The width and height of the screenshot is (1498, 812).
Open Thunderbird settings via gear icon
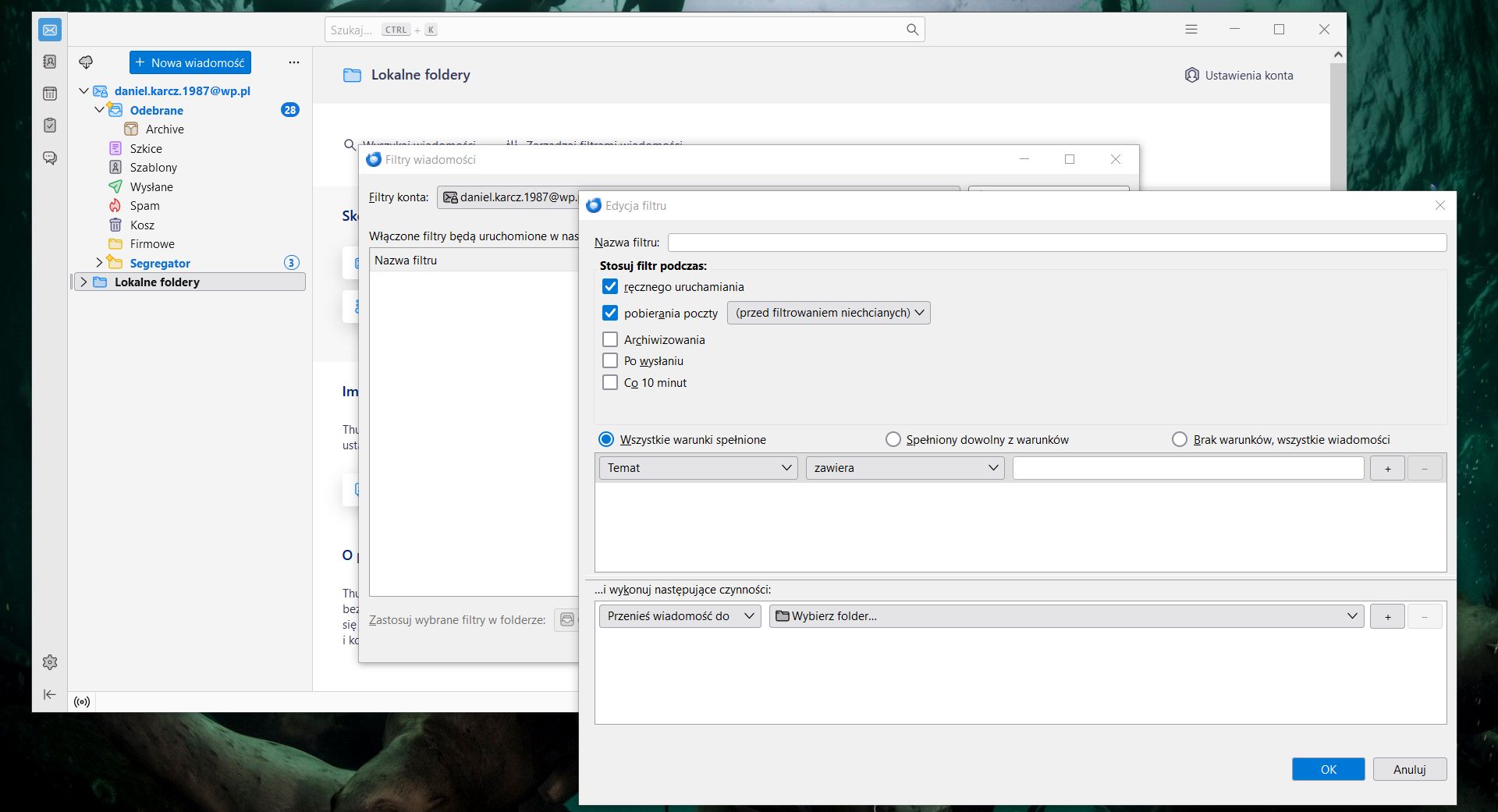50,662
